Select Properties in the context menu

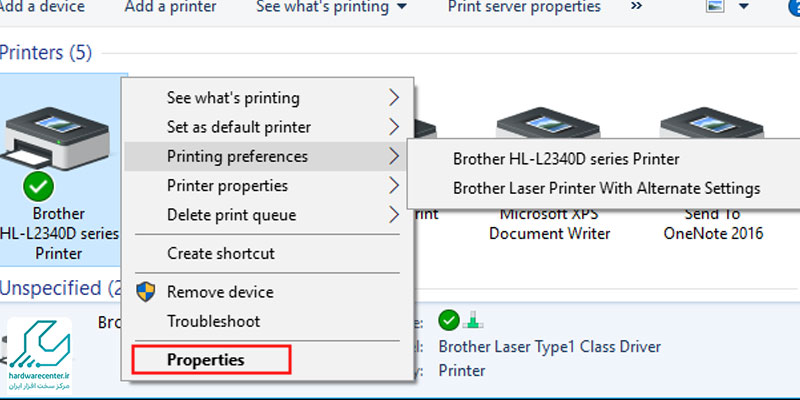pos(205,359)
